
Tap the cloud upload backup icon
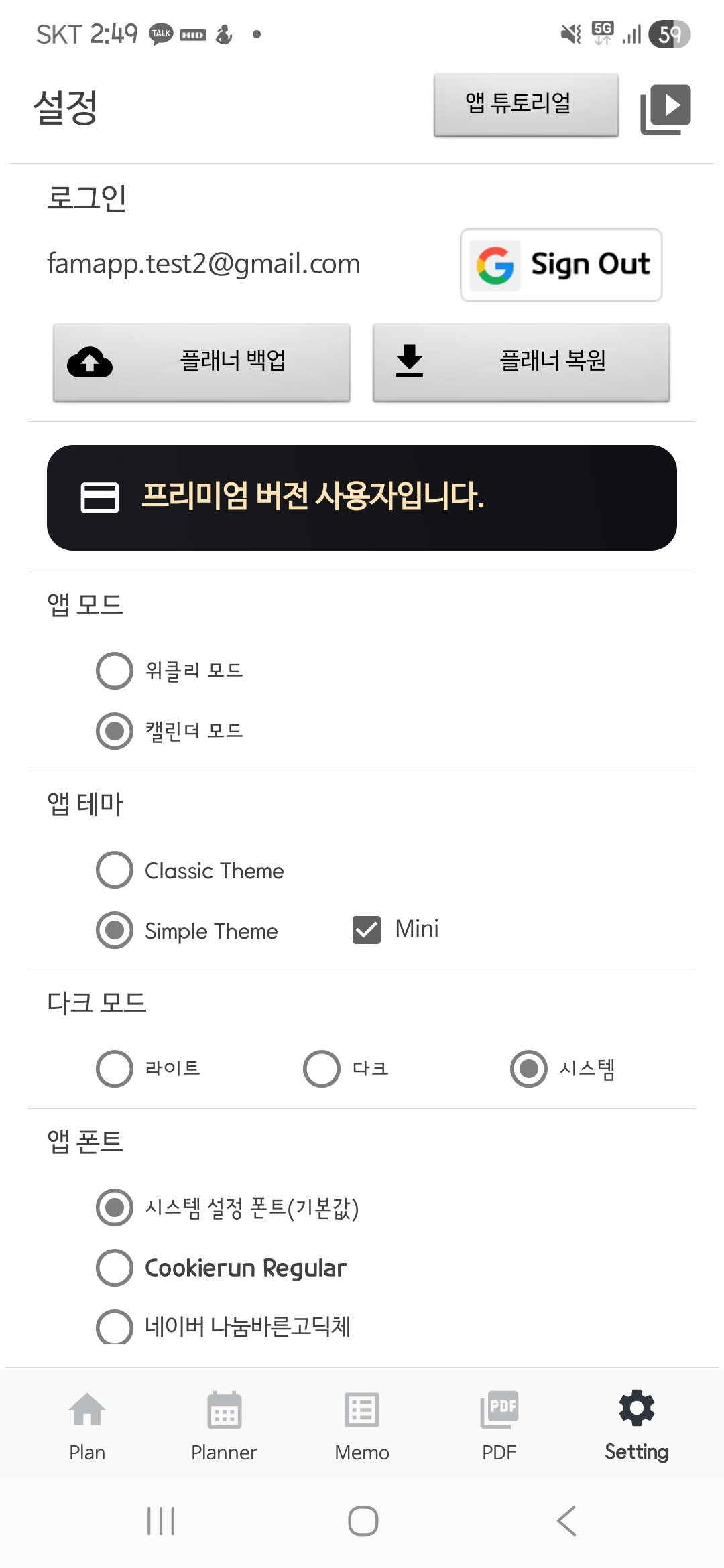click(90, 362)
